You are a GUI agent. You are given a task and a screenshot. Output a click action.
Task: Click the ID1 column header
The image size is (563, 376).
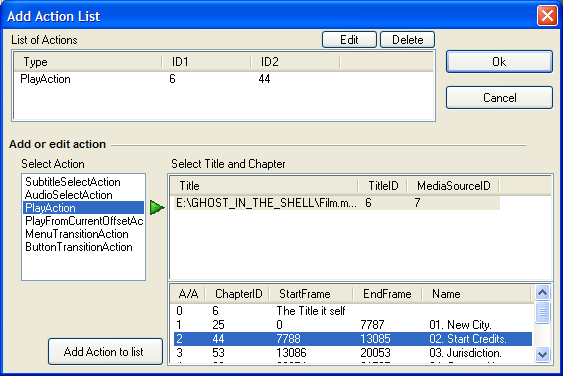pyautogui.click(x=206, y=62)
